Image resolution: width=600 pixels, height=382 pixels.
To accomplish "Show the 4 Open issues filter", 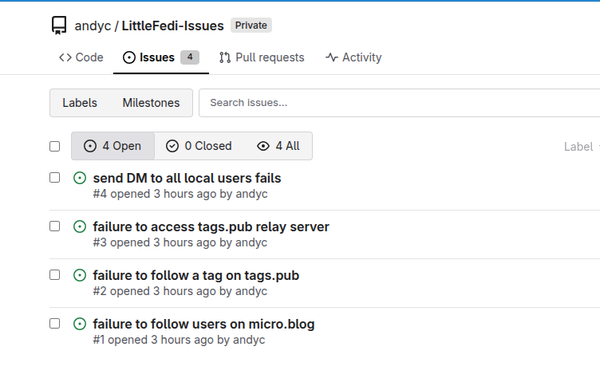I will (113, 146).
